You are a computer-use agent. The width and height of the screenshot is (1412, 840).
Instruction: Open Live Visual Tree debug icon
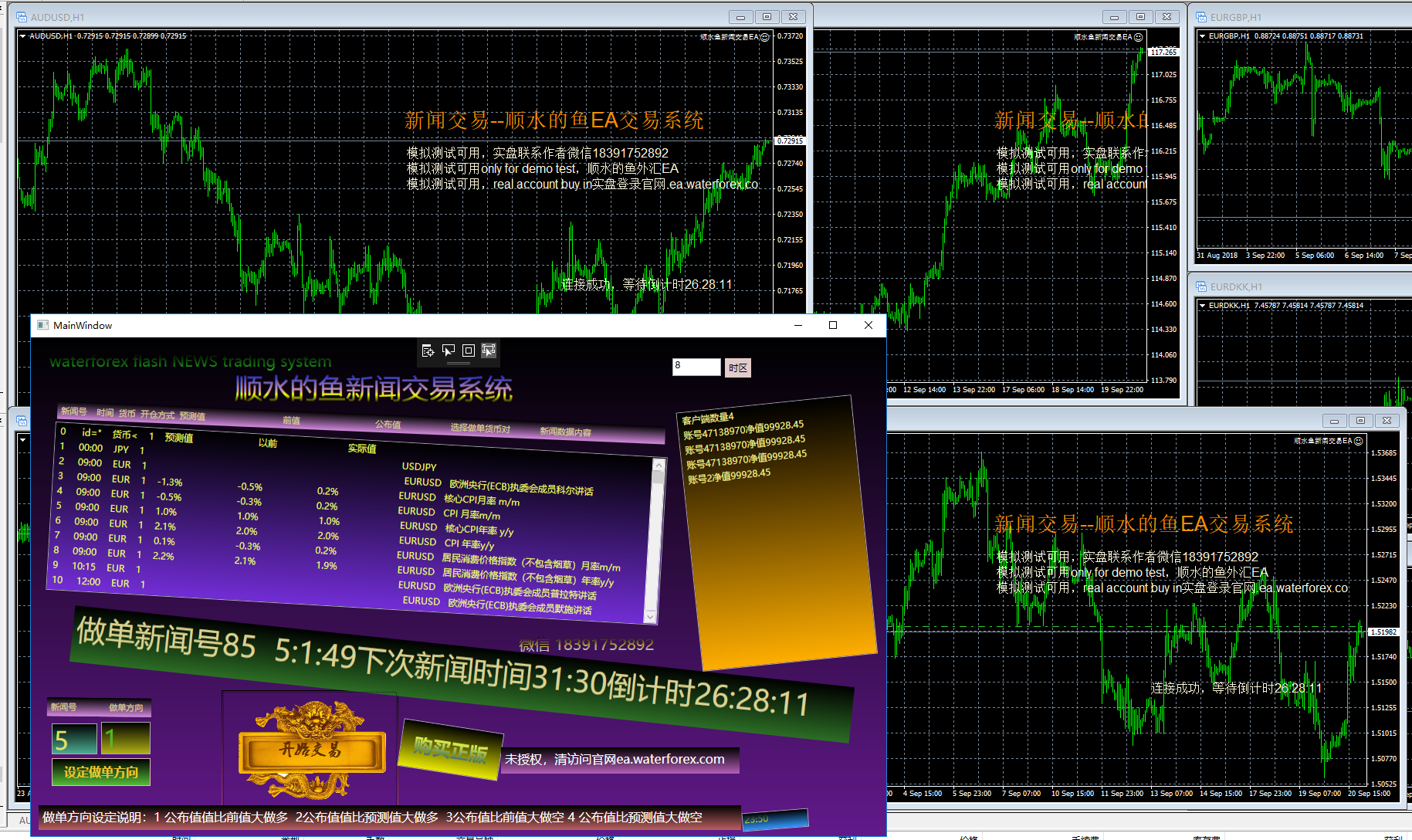point(428,351)
